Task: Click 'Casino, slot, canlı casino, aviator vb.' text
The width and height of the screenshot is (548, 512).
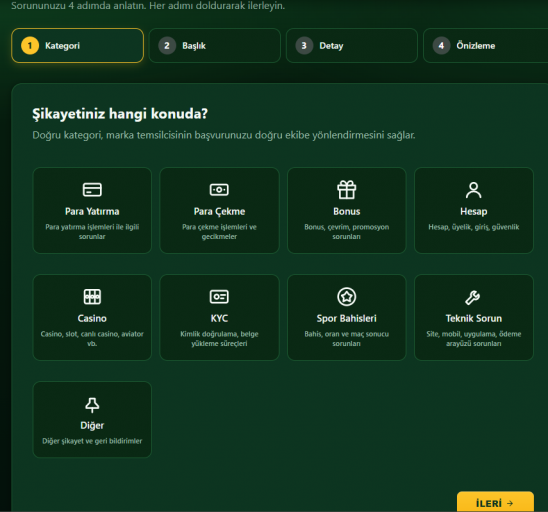Action: [x=92, y=339]
